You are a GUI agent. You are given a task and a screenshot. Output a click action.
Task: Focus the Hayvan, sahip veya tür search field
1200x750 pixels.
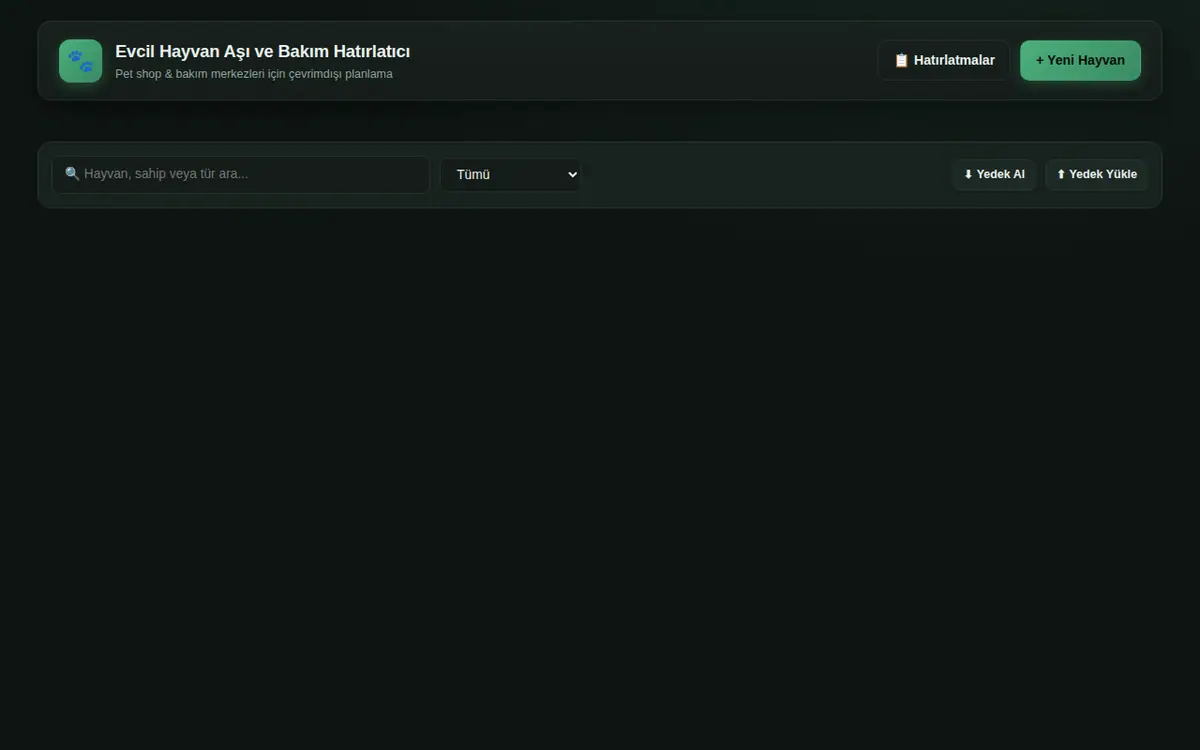tap(241, 174)
